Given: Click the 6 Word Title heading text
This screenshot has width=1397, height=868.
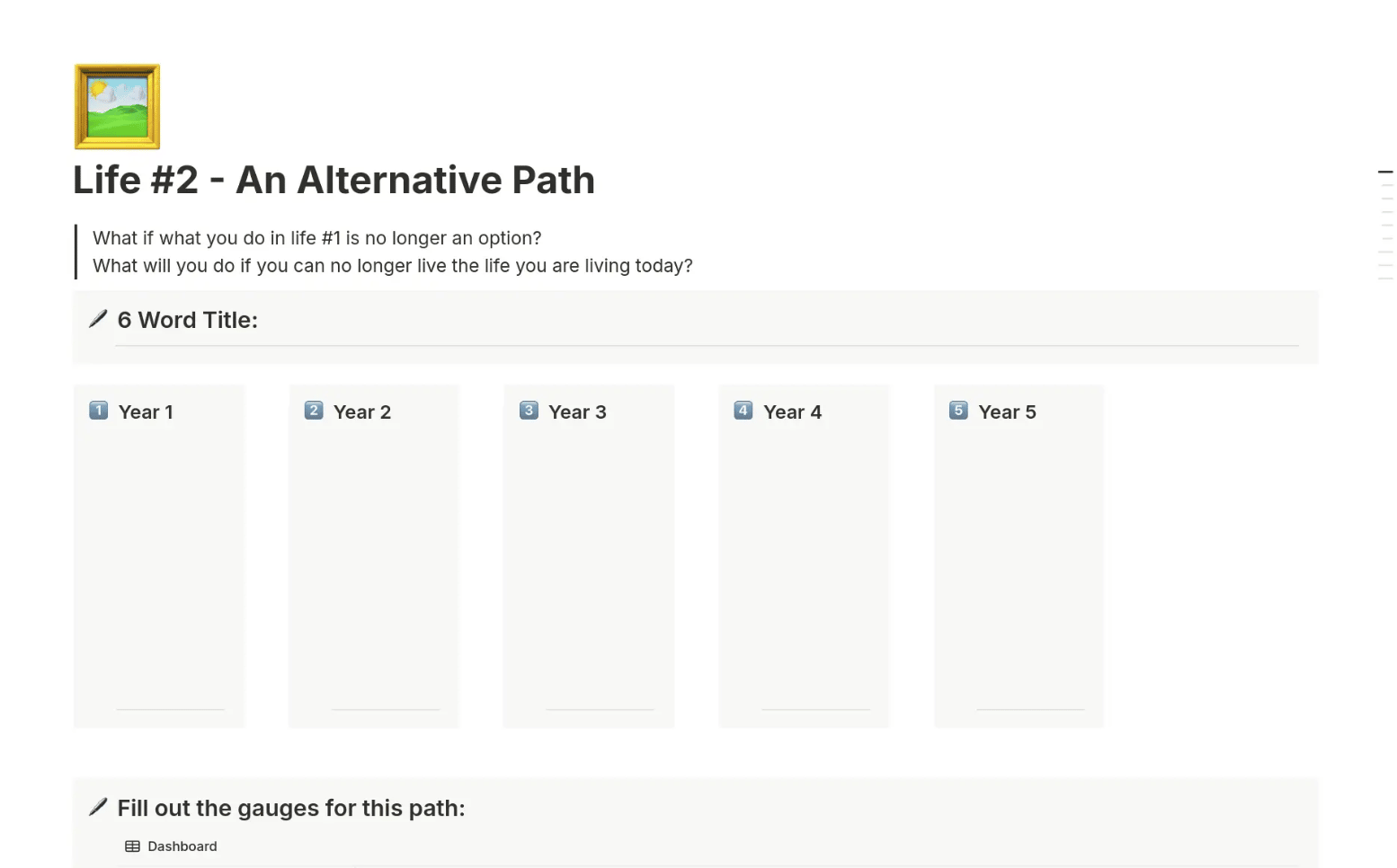Looking at the screenshot, I should (187, 320).
